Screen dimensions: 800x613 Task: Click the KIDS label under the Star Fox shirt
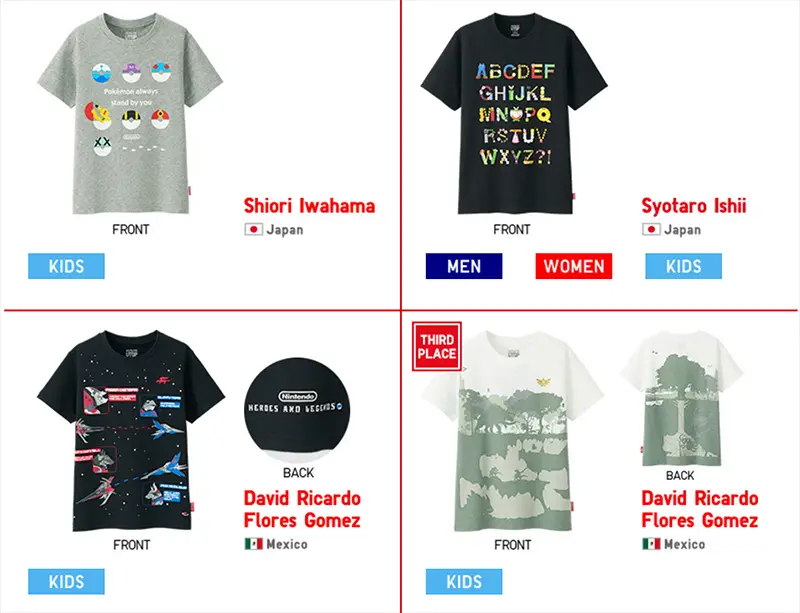[x=66, y=581]
